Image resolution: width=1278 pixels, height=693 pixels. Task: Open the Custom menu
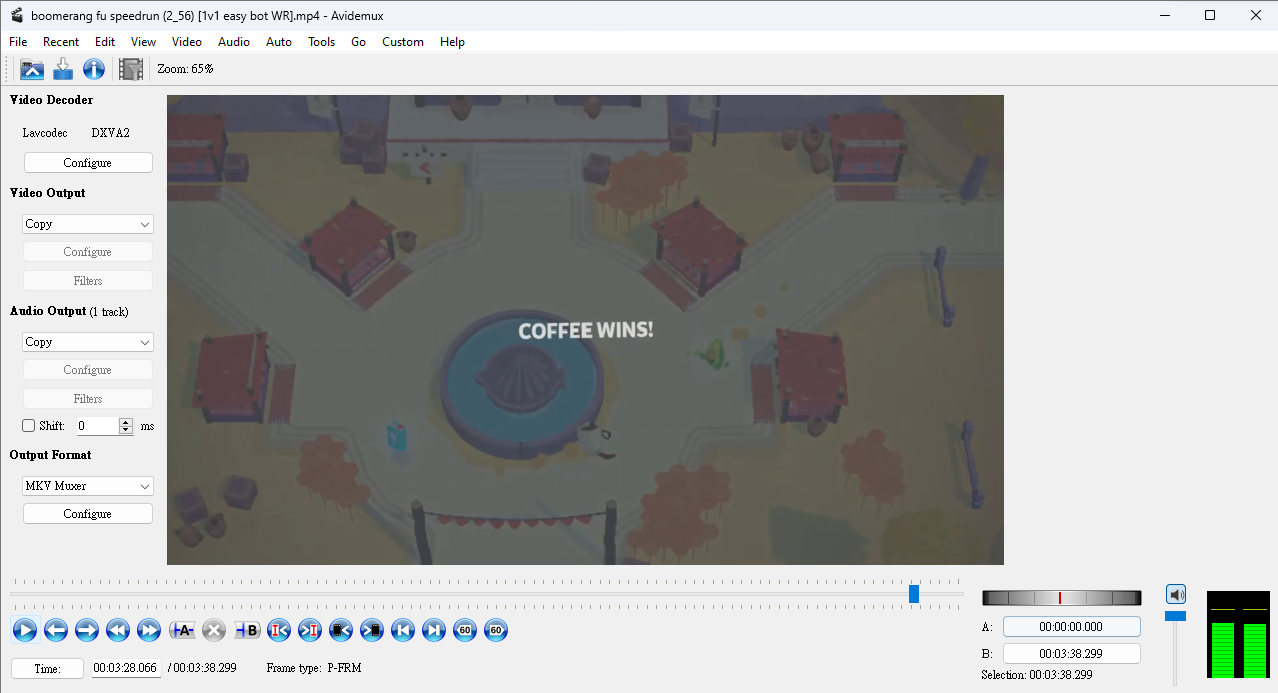pos(403,42)
